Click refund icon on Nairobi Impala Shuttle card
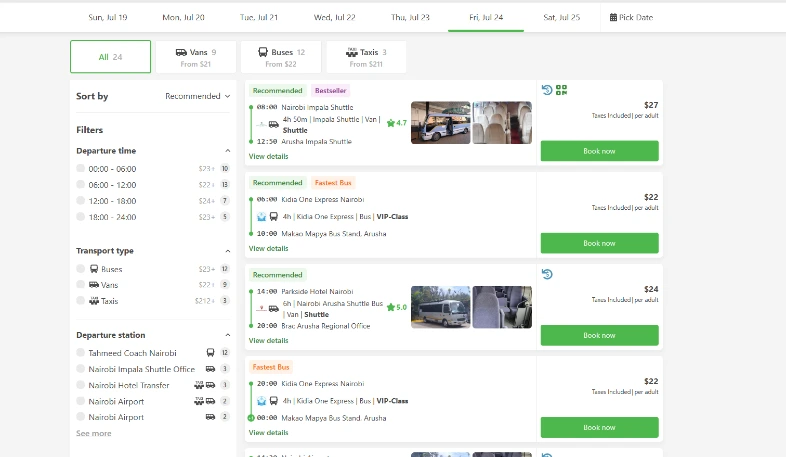This screenshot has height=457, width=786. click(547, 90)
